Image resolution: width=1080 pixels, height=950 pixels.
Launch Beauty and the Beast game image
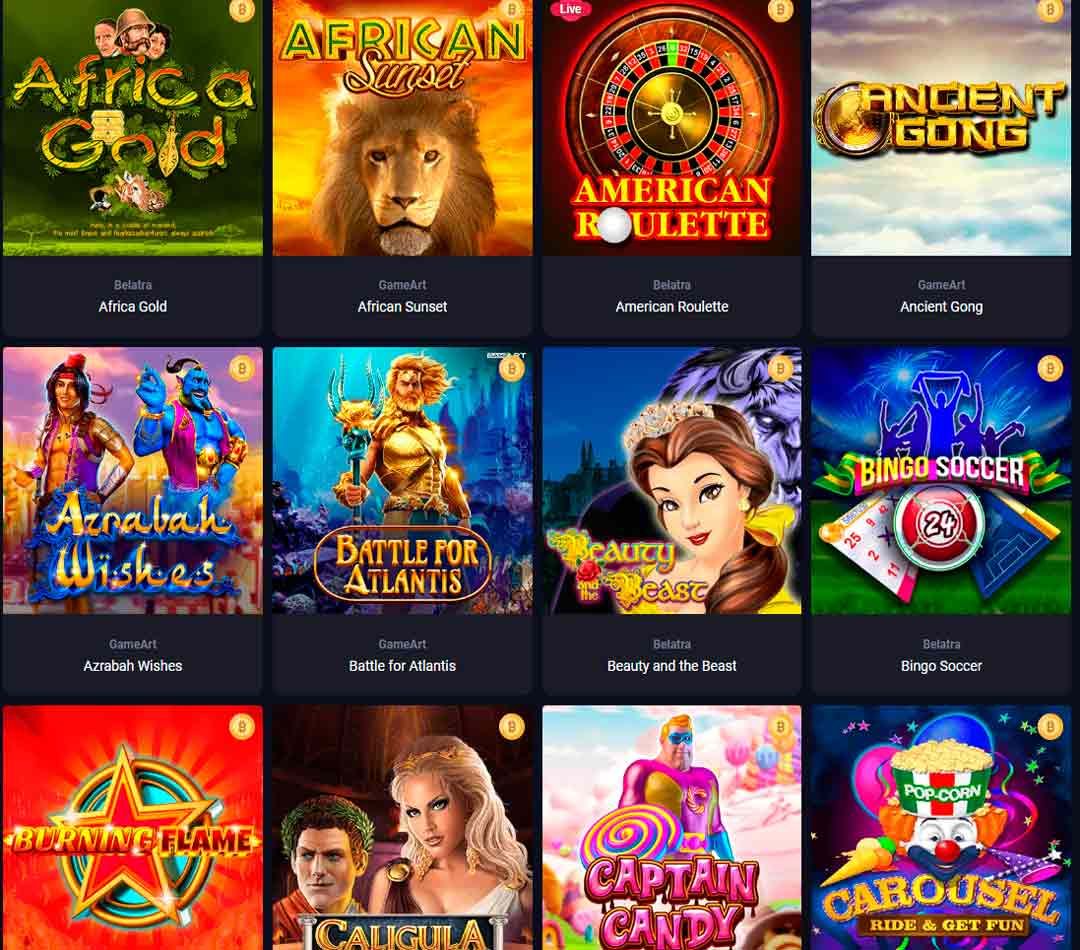(672, 480)
